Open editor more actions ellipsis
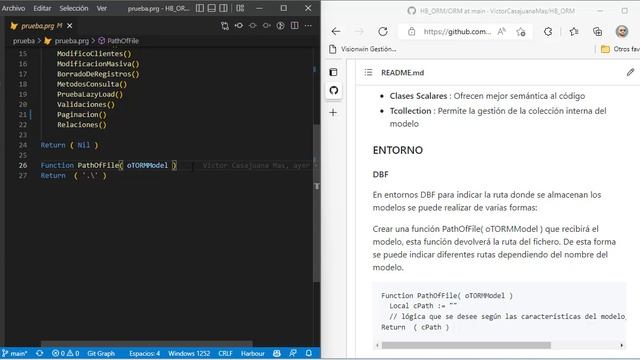Viewport: 640px width, 360px height. pos(308,26)
